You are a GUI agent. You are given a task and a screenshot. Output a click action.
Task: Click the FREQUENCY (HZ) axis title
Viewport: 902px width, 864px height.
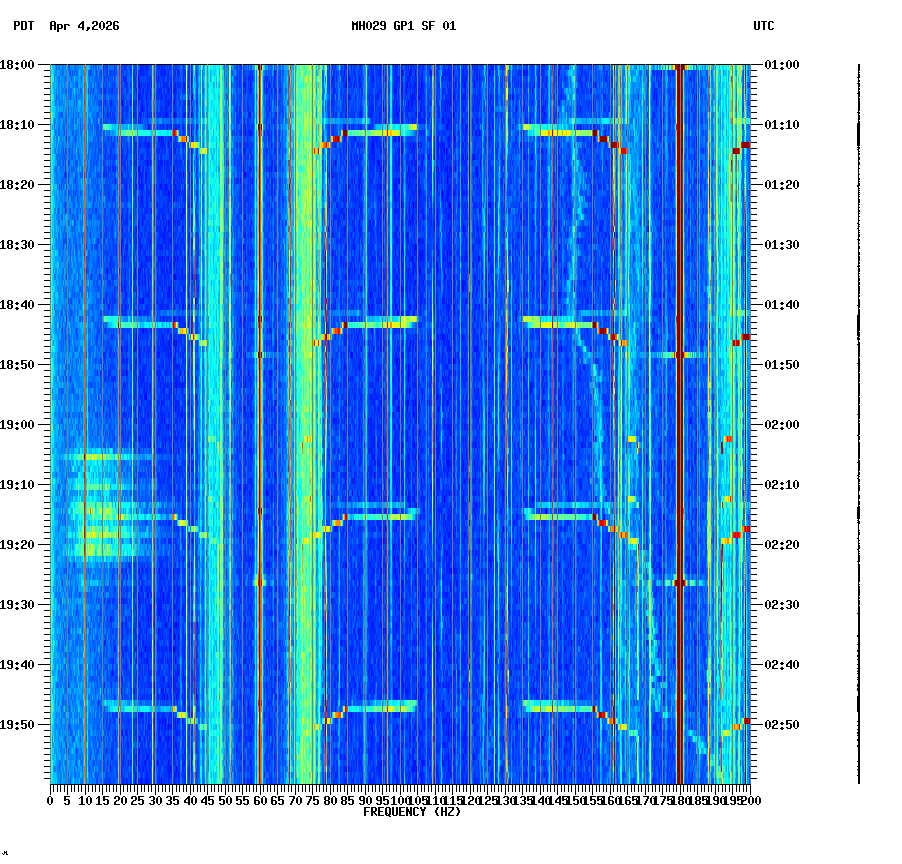413,812
